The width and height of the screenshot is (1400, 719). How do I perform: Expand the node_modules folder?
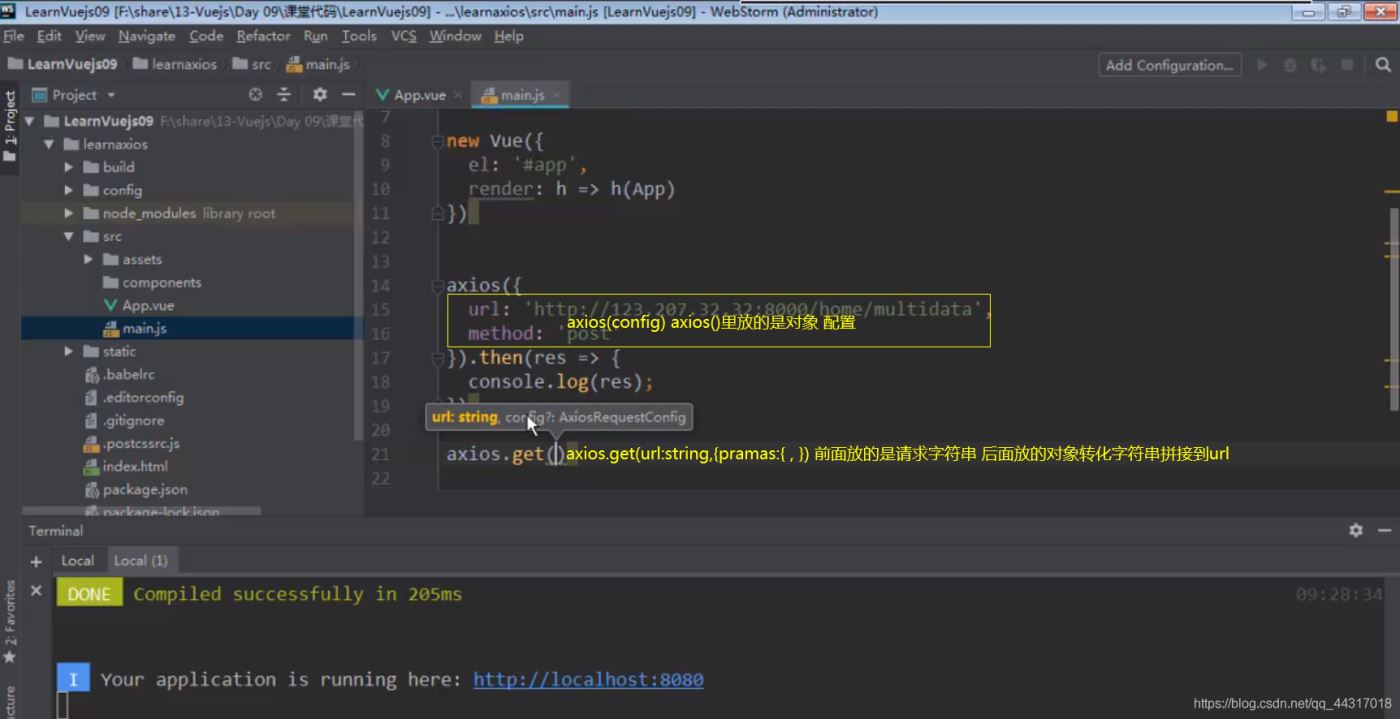[69, 213]
